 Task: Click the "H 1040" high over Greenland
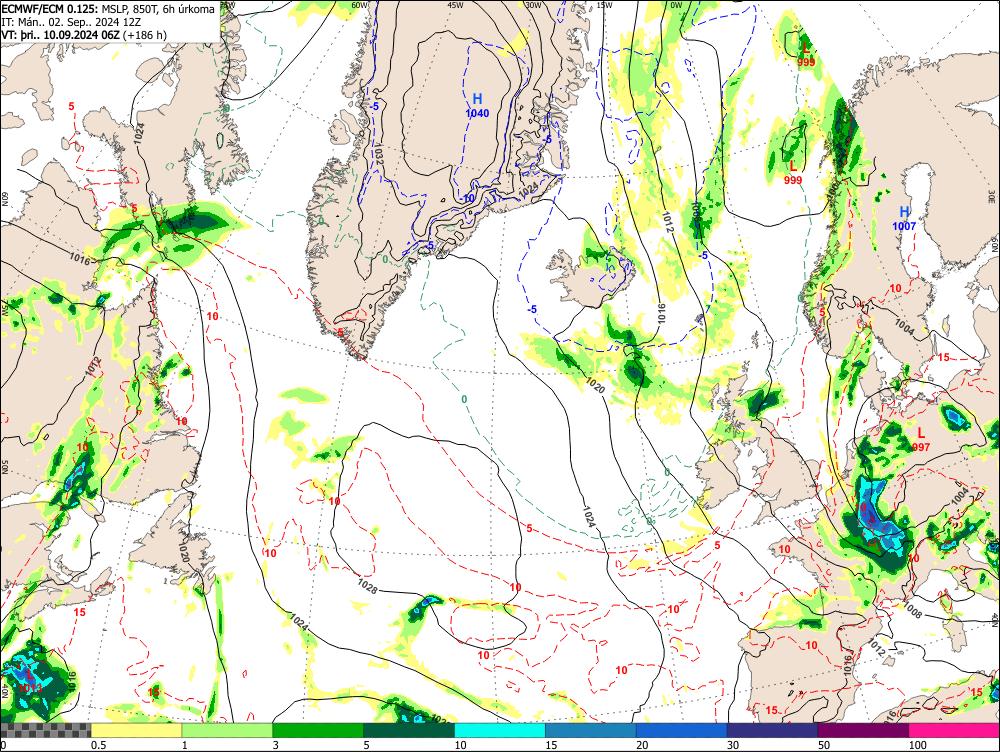[x=477, y=106]
